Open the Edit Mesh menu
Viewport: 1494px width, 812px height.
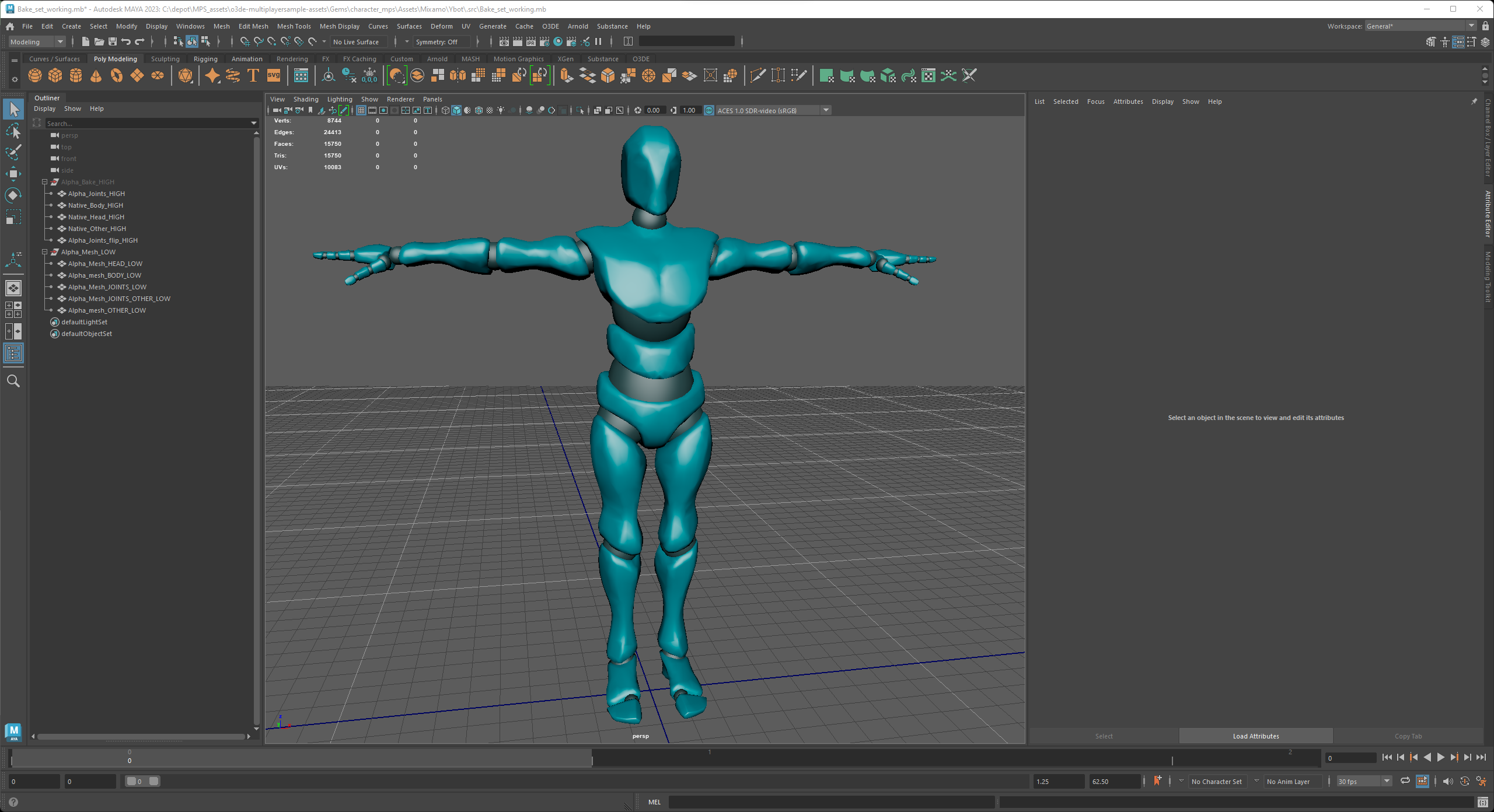pyautogui.click(x=253, y=26)
